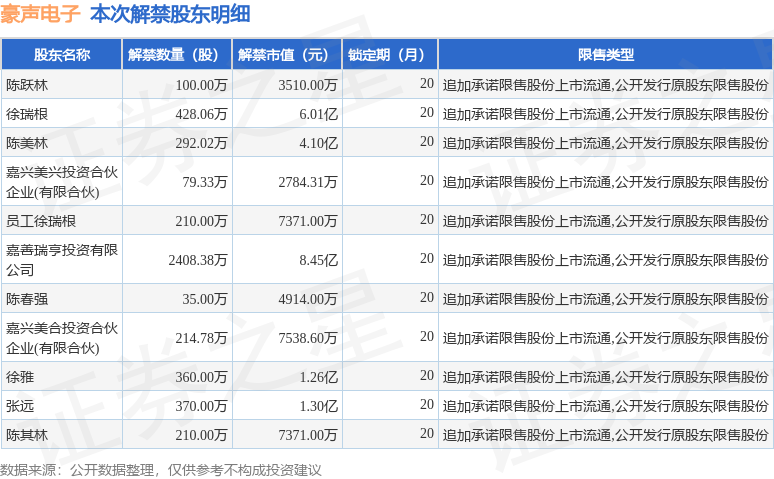The height and width of the screenshot is (479, 774).
Task: Click '7371.00万' in 员工徐瑞根 row
Action: click(308, 221)
